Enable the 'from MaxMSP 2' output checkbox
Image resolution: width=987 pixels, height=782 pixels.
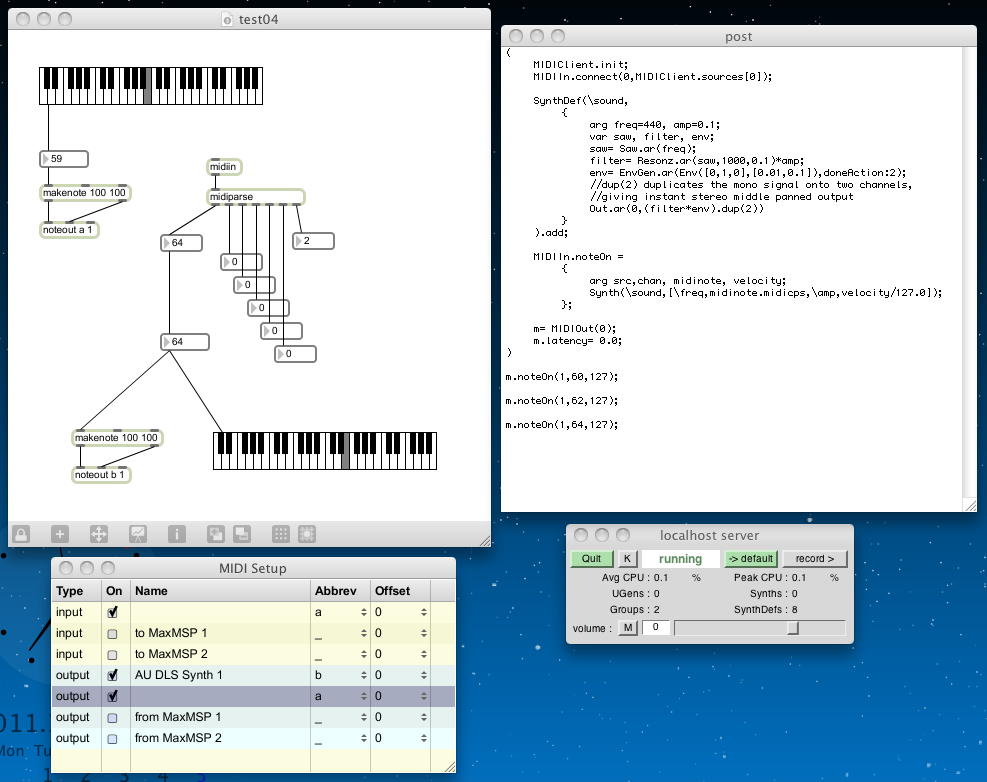[x=112, y=738]
